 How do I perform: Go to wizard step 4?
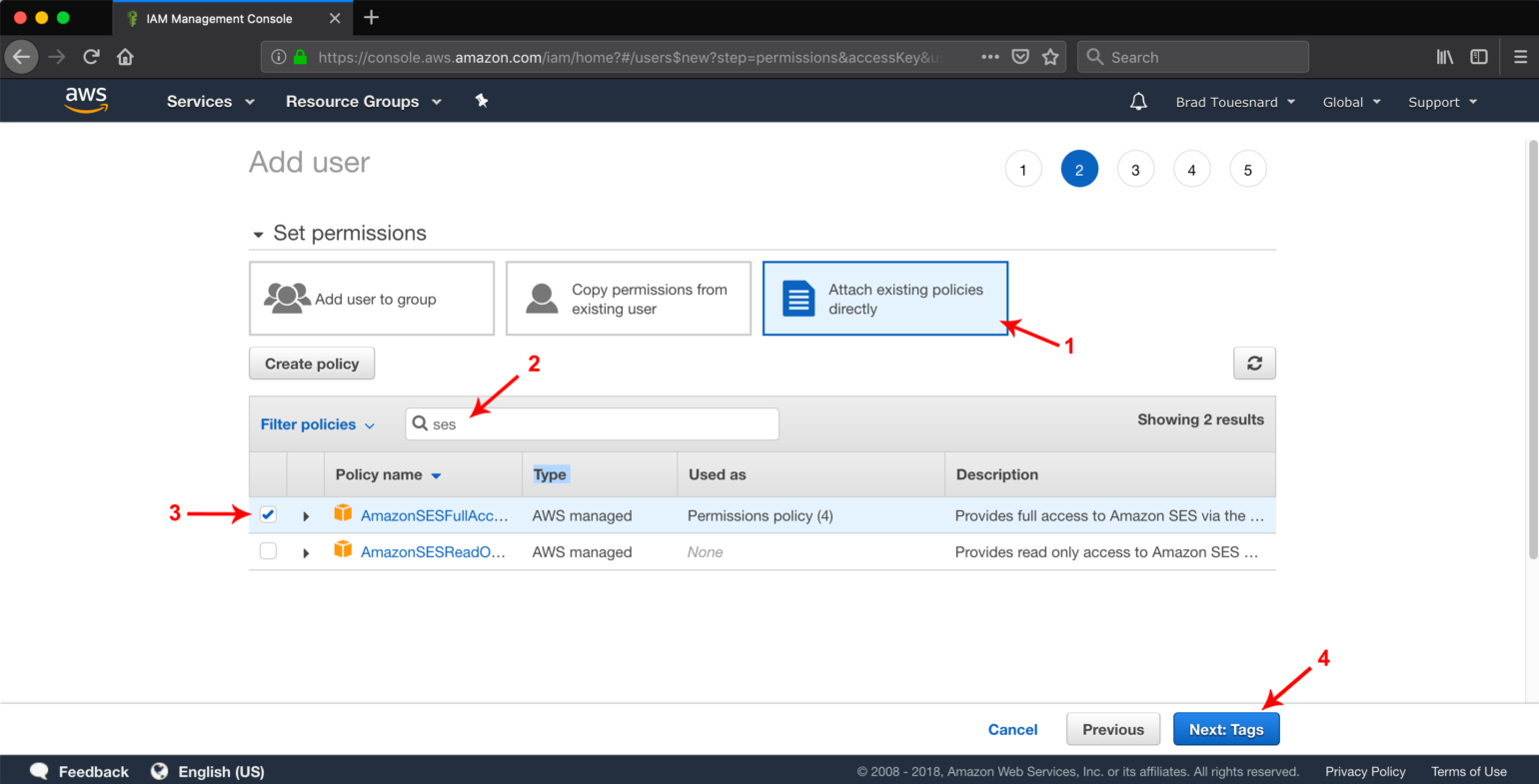(1191, 170)
